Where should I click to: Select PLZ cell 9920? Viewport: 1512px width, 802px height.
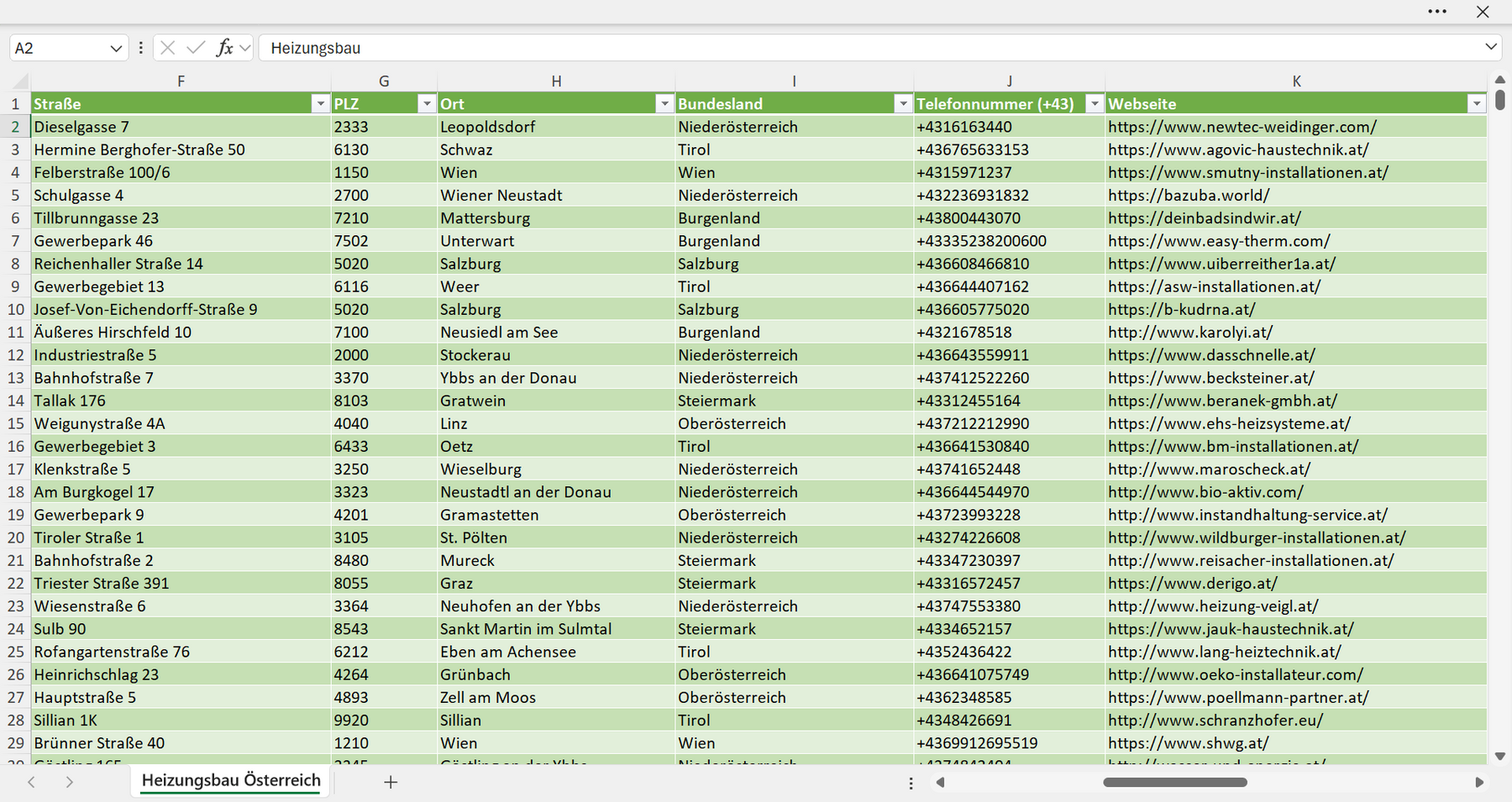[384, 721]
